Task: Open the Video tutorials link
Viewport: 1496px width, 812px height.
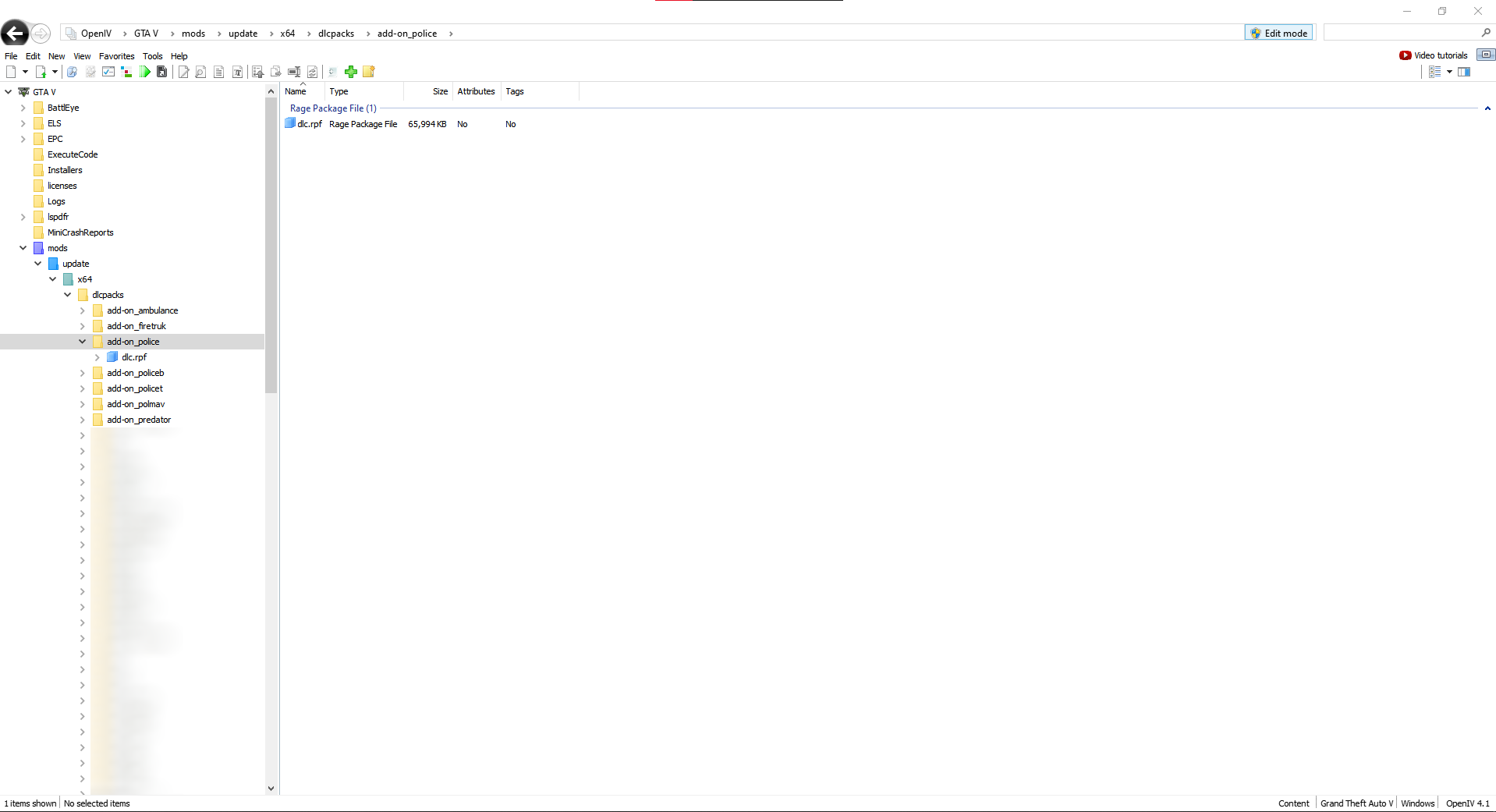Action: tap(1434, 55)
